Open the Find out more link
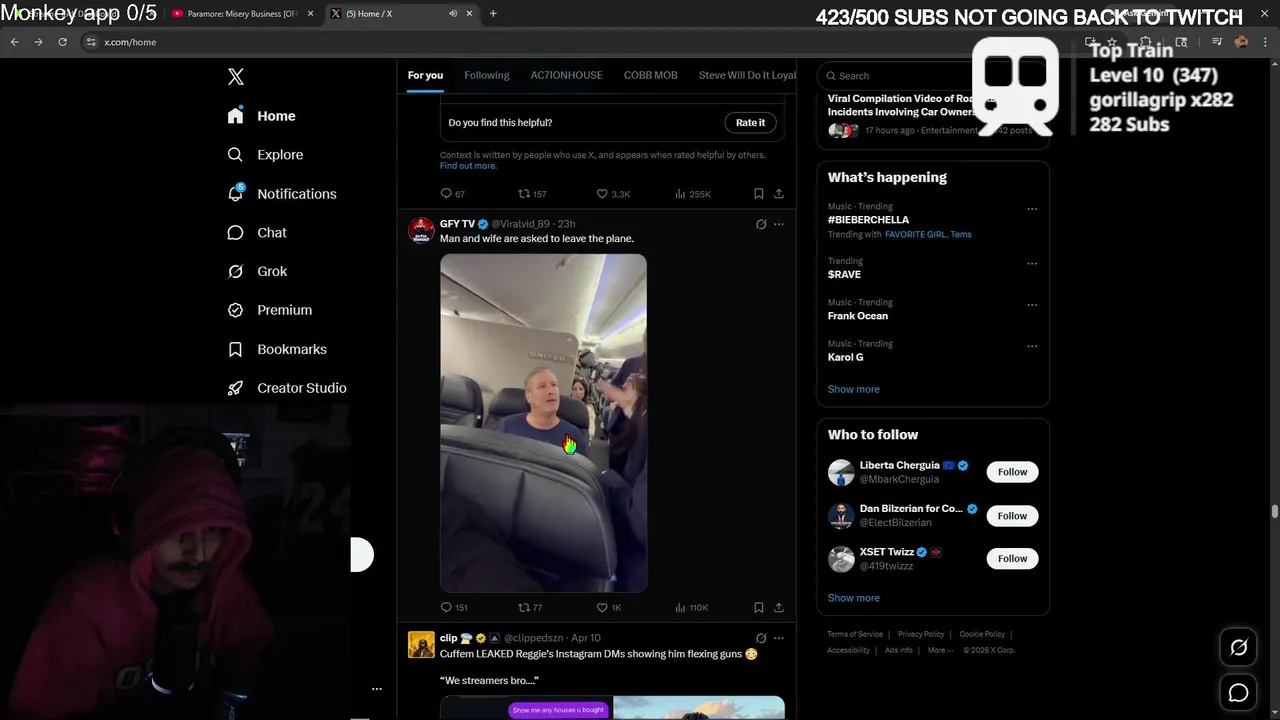This screenshot has width=1280, height=720. [x=468, y=166]
